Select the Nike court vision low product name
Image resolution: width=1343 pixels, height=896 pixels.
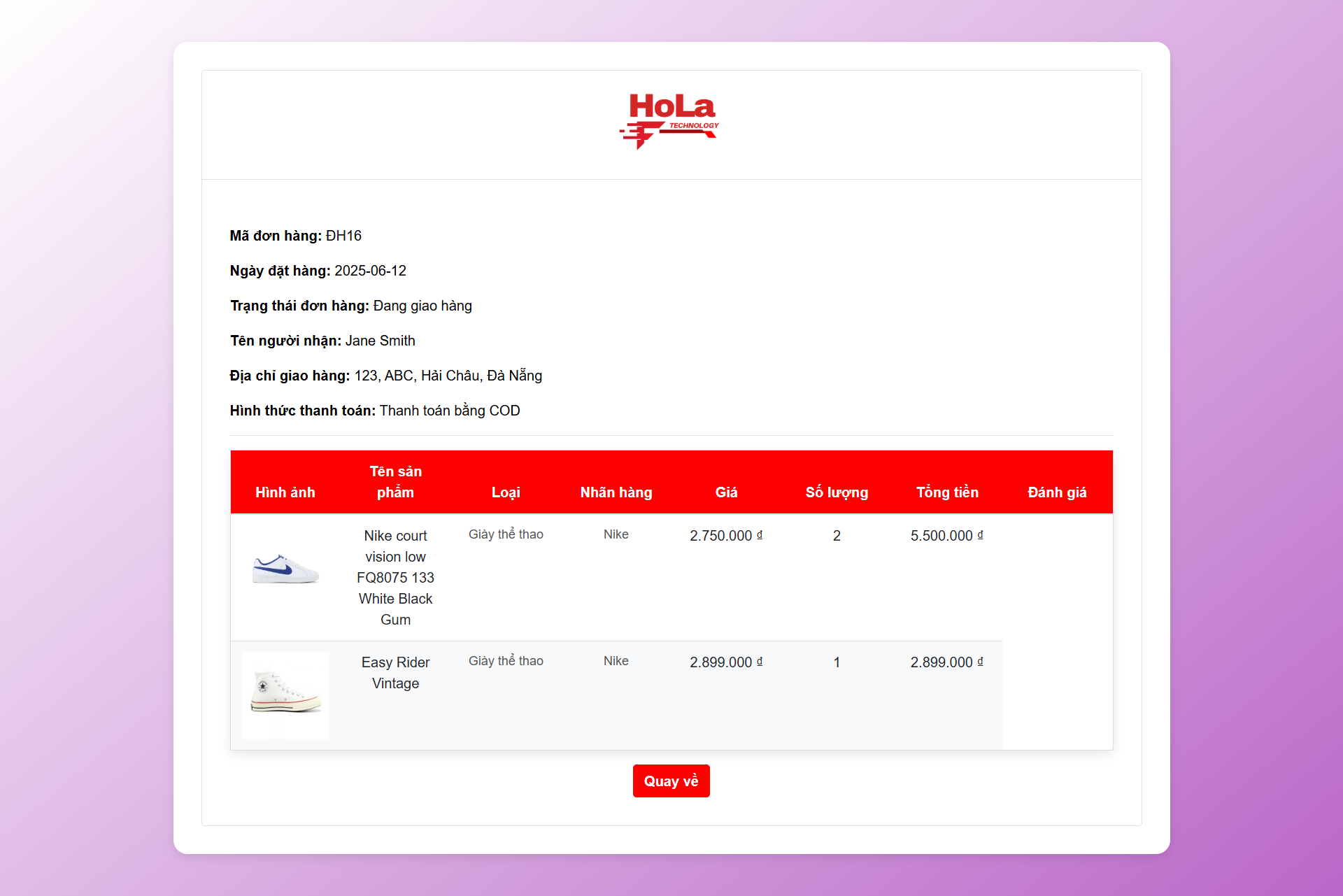click(395, 578)
